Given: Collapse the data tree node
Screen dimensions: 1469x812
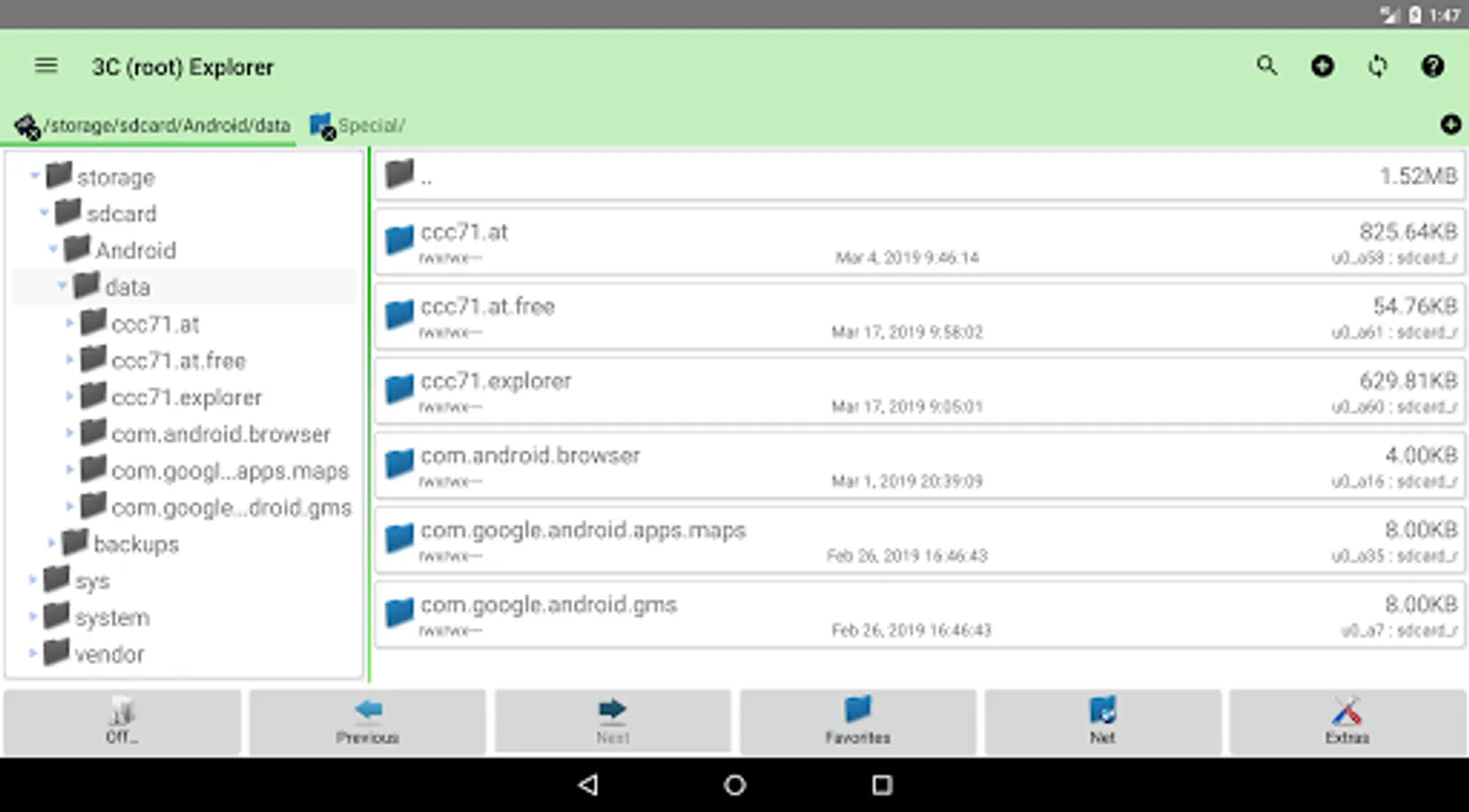Looking at the screenshot, I should coord(61,286).
